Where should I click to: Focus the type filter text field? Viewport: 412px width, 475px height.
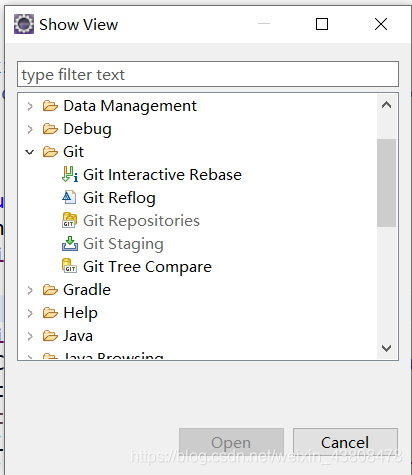[208, 74]
